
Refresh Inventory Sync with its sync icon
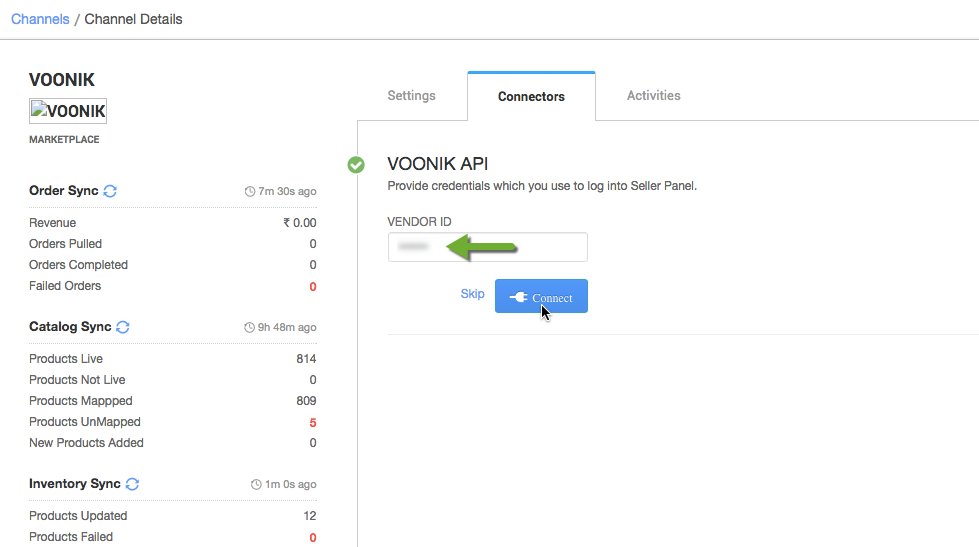[x=132, y=484]
